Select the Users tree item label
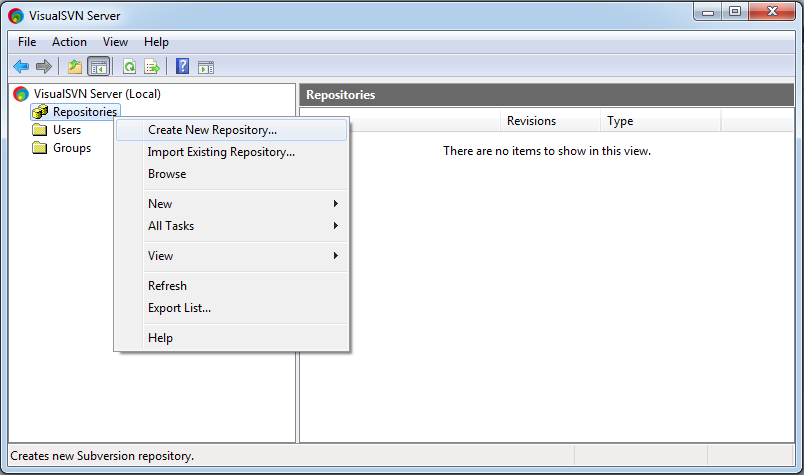 coord(67,130)
